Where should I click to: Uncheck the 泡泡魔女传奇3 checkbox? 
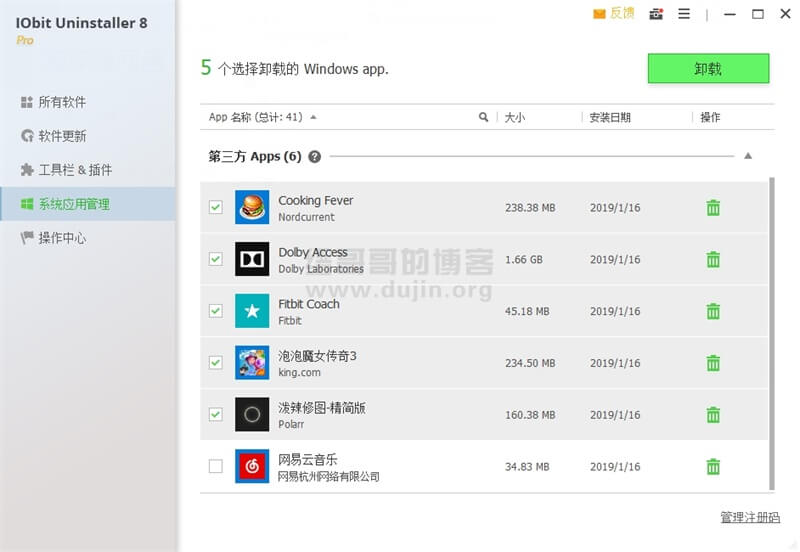[216, 363]
